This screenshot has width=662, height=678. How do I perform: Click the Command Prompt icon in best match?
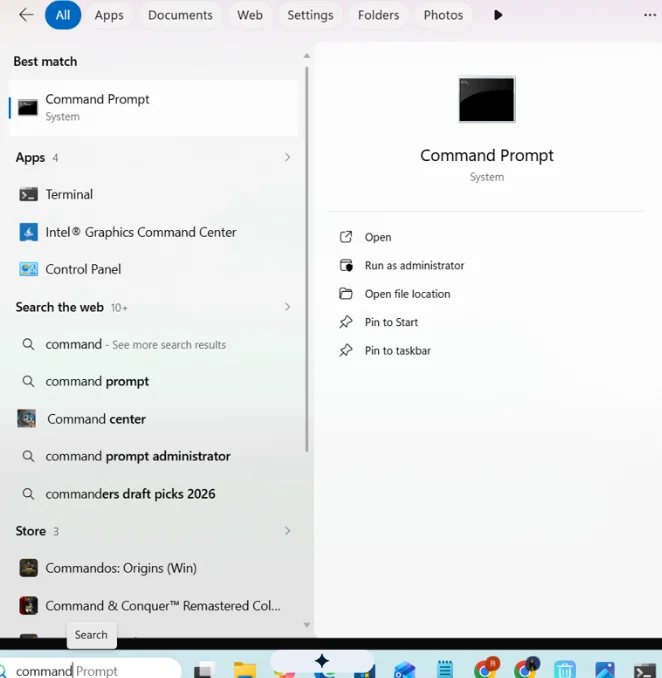click(x=28, y=108)
